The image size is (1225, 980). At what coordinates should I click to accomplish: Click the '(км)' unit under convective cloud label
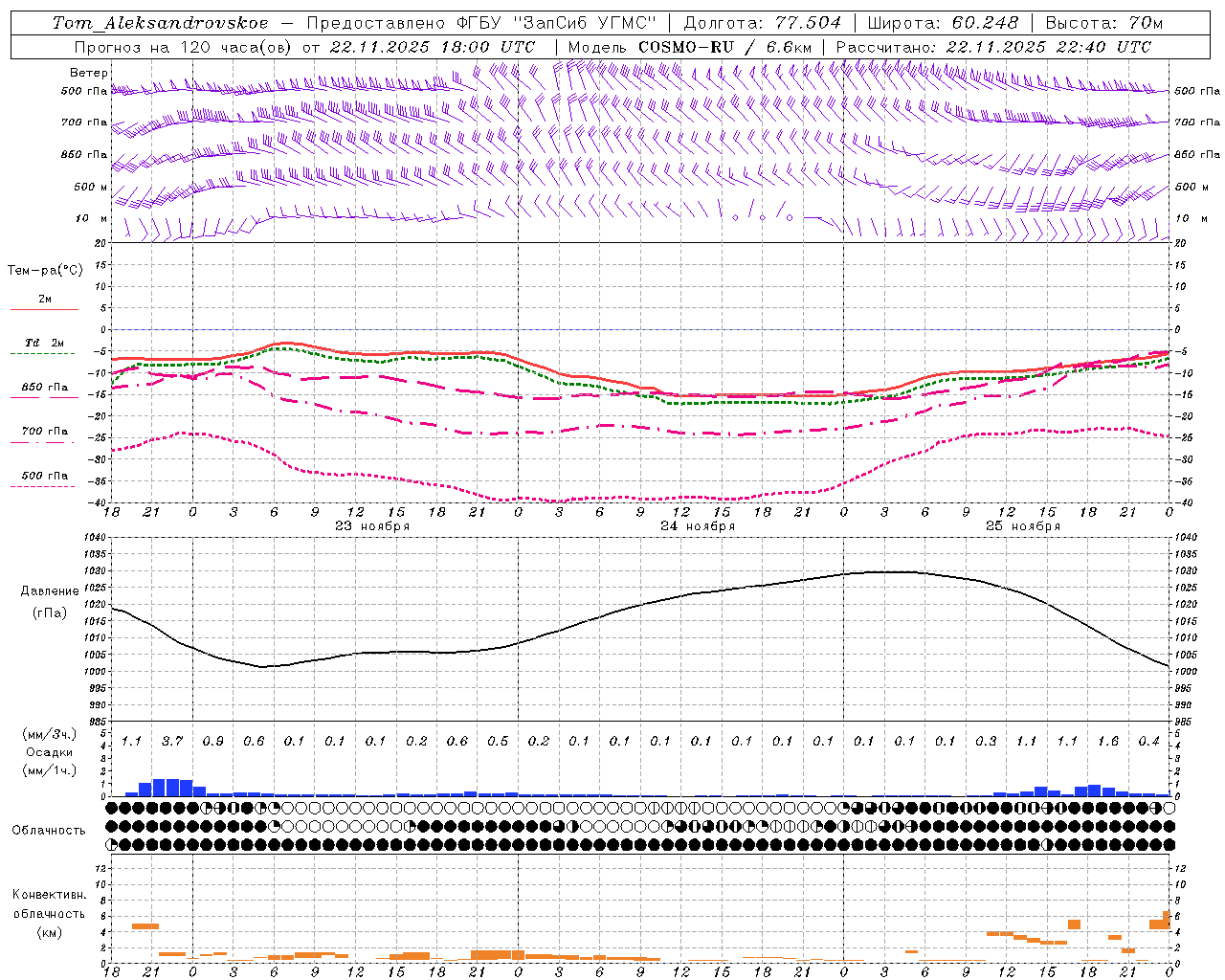pos(49,931)
